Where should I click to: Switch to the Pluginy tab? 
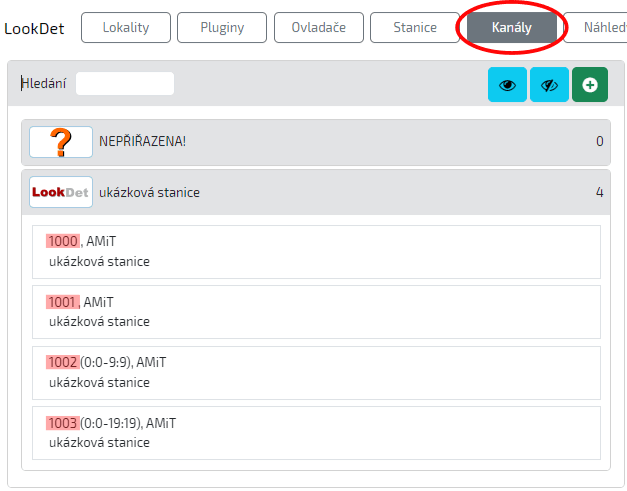point(222,28)
